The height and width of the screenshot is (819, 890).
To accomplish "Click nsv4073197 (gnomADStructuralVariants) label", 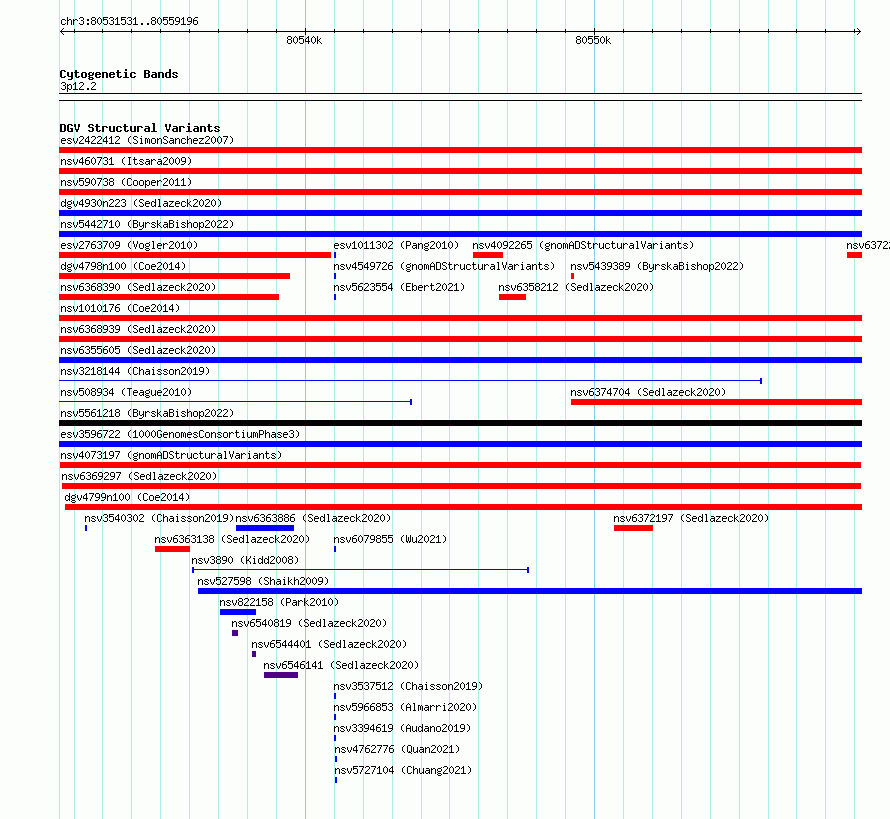I will click(171, 455).
